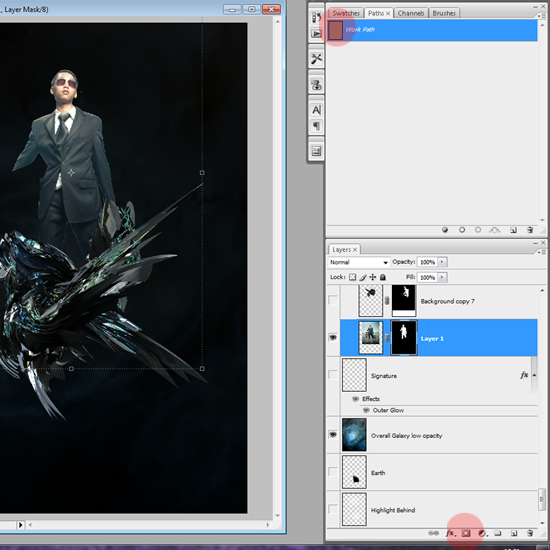Switch to the Brushes tab
Viewport: 550px width, 550px height.
[x=444, y=13]
